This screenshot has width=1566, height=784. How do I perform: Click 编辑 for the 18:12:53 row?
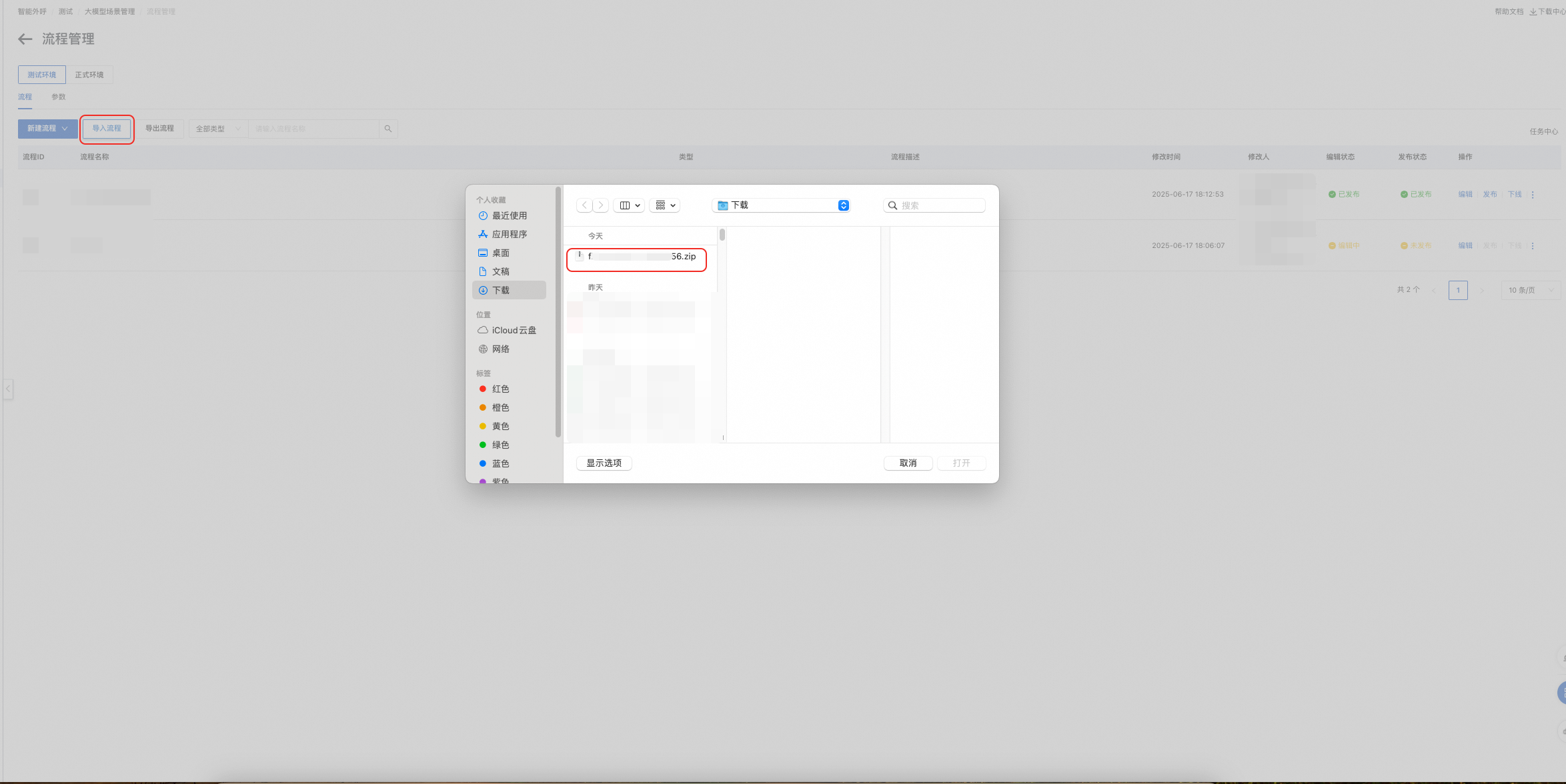tap(1465, 195)
